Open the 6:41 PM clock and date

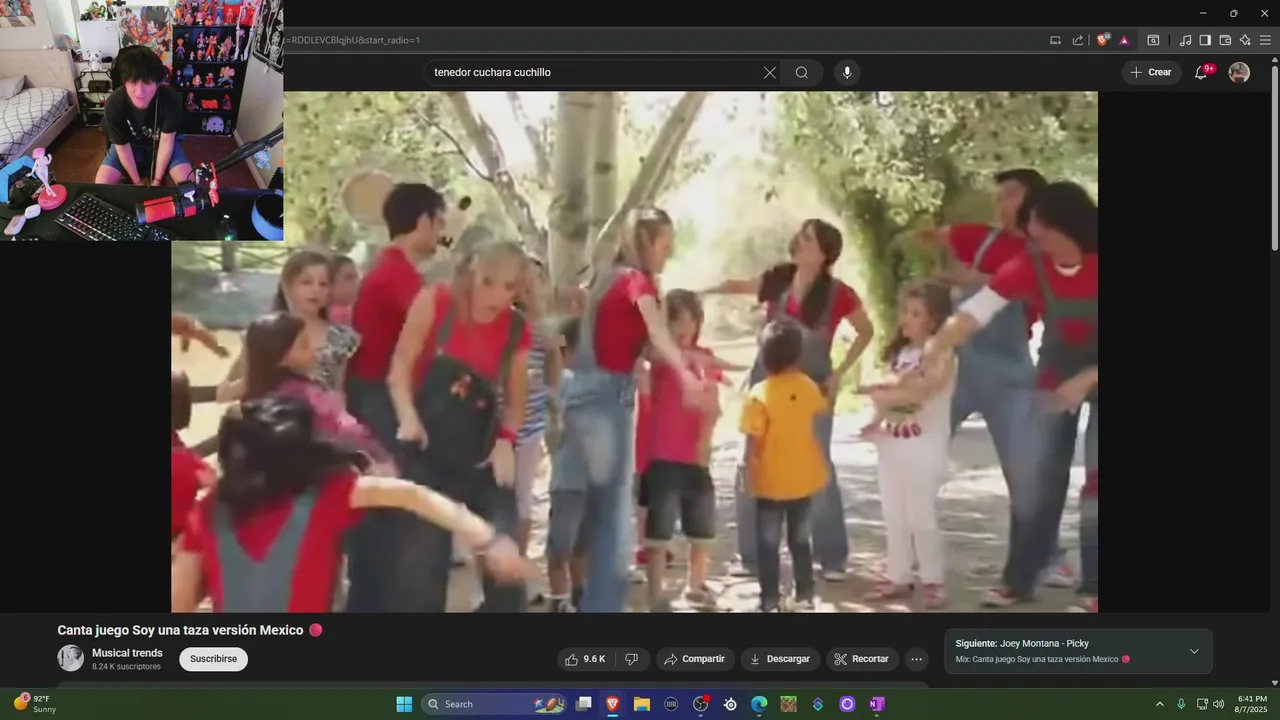pos(1252,704)
